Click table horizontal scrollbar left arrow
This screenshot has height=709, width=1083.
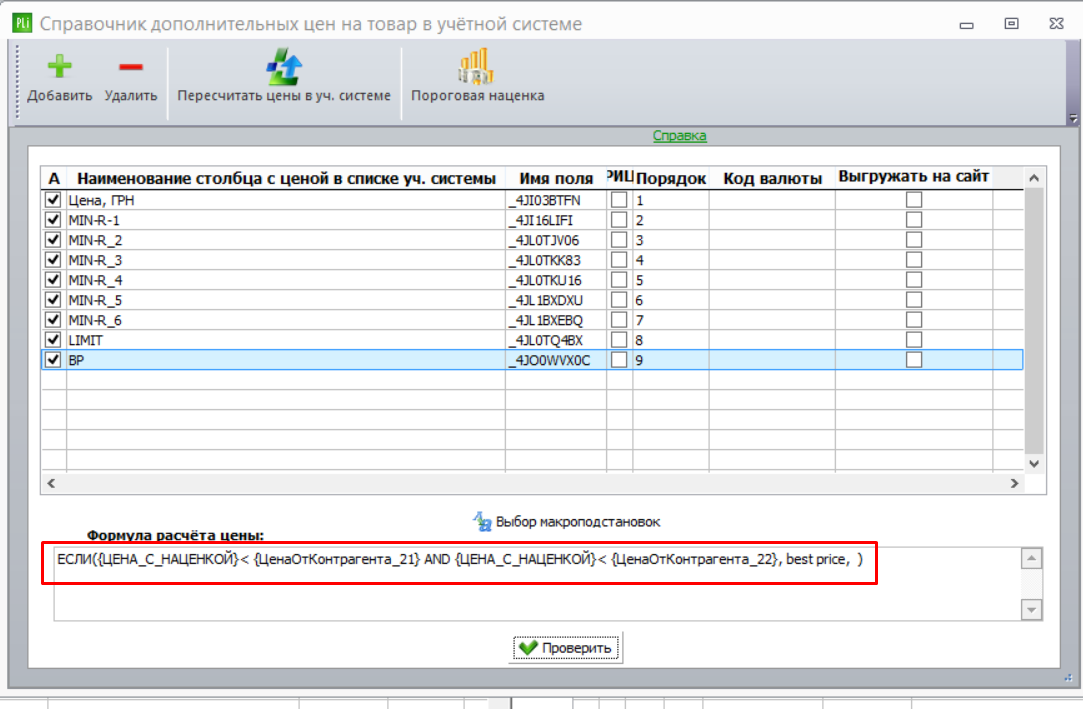click(x=51, y=483)
